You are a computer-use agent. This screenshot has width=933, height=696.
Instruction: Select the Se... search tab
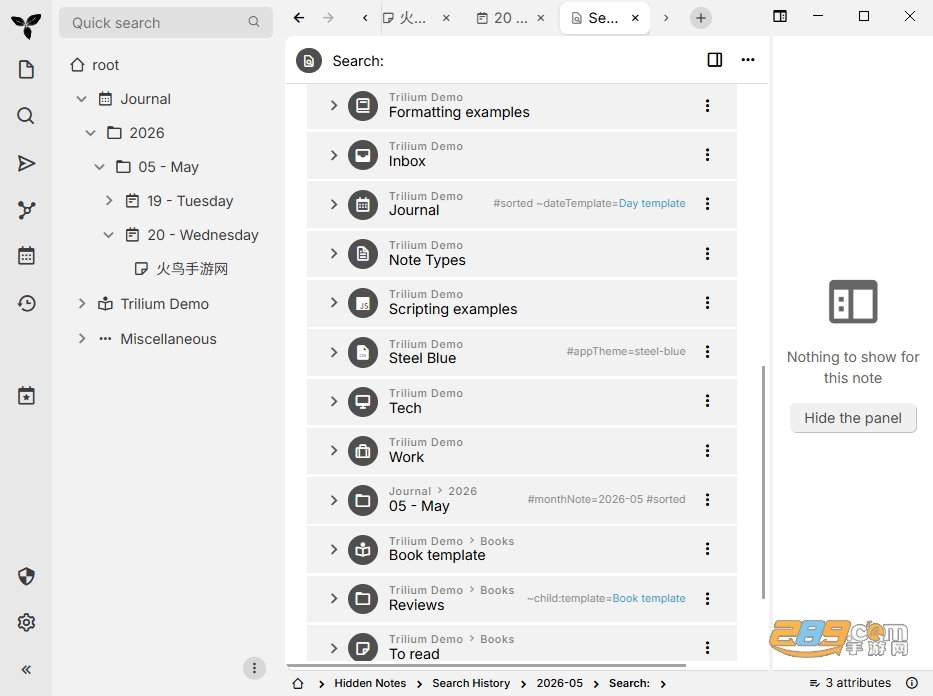coord(595,18)
